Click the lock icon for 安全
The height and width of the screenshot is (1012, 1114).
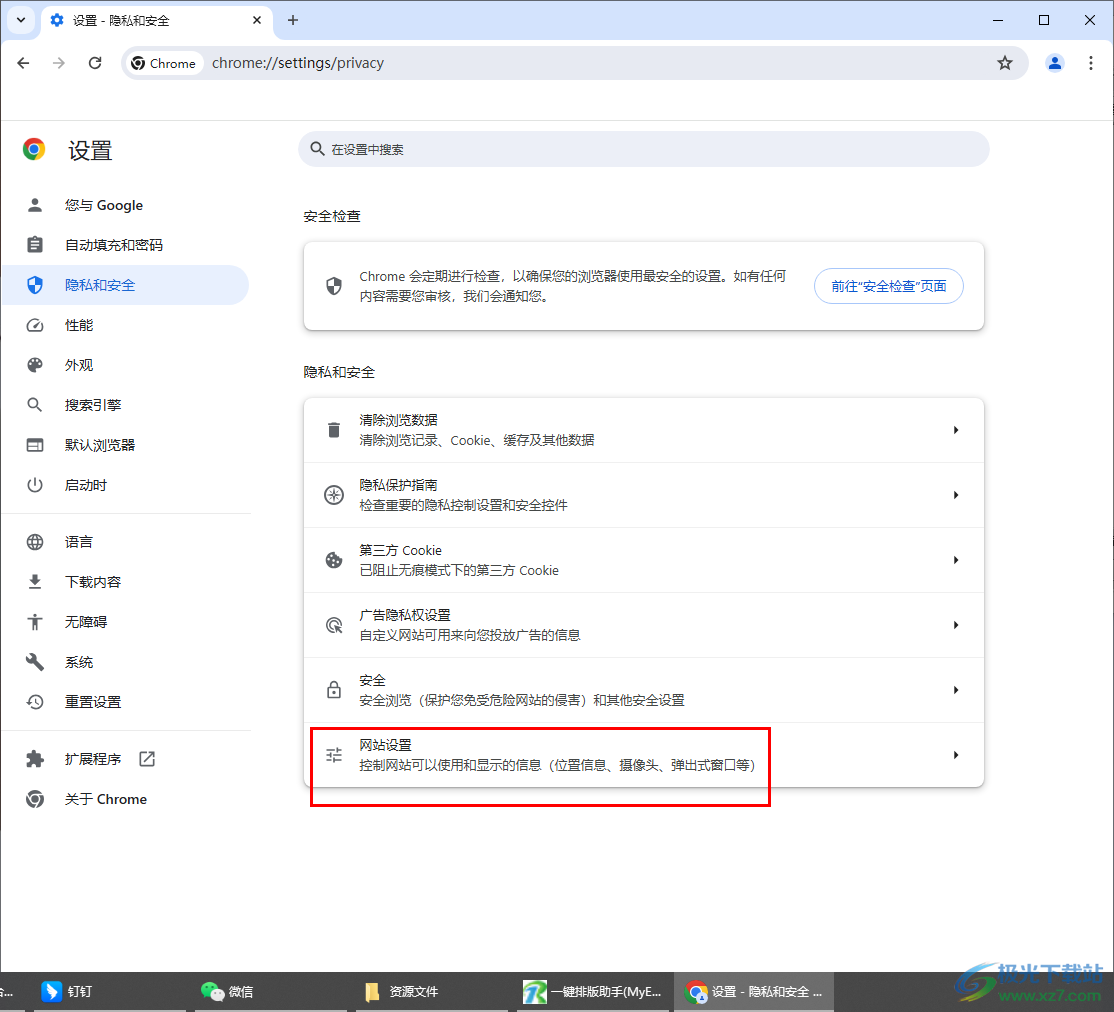[x=334, y=690]
